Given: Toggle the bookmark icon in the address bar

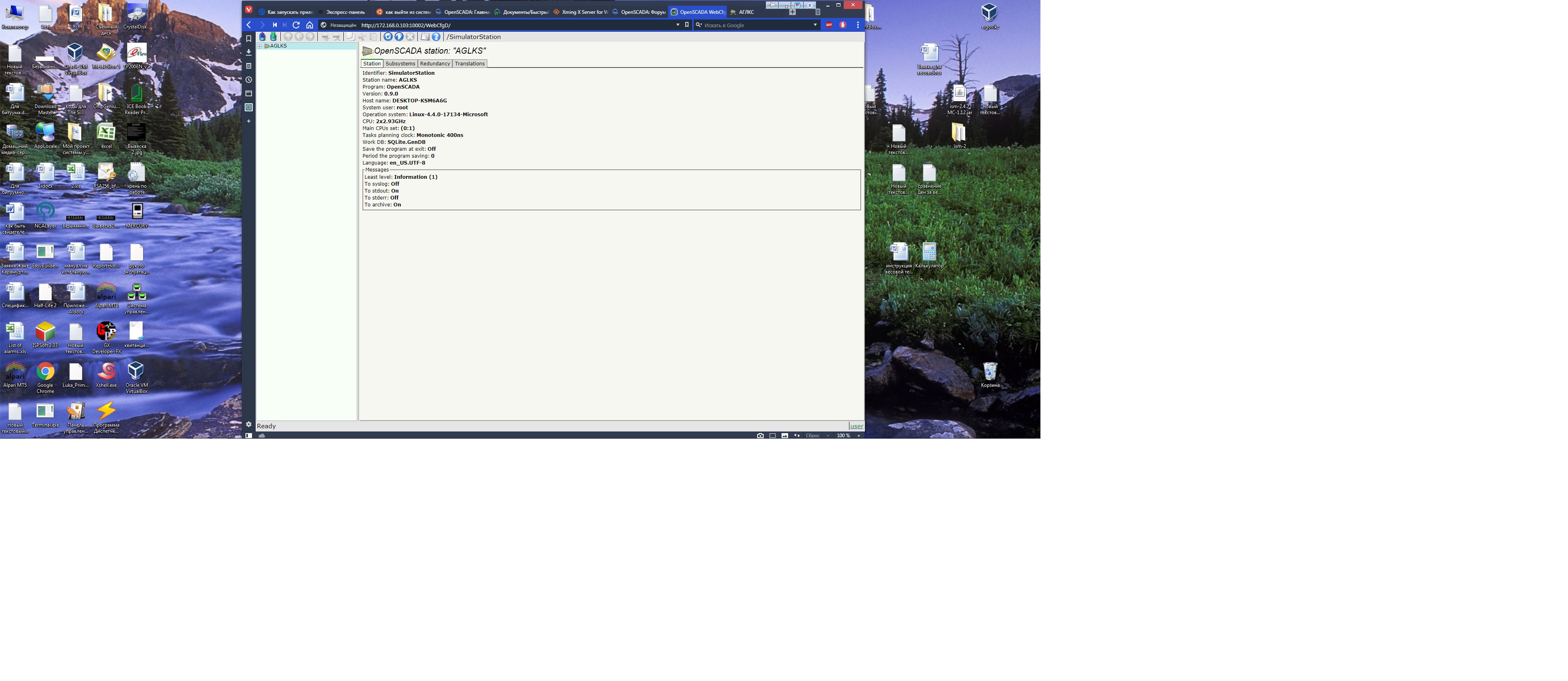Looking at the screenshot, I should (686, 25).
